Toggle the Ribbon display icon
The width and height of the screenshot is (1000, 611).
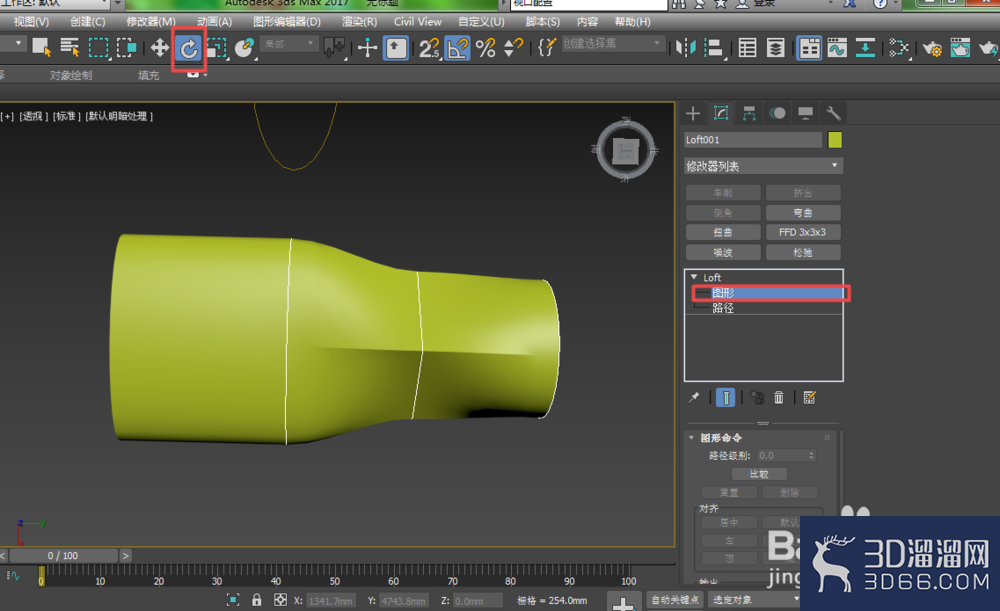(x=809, y=48)
